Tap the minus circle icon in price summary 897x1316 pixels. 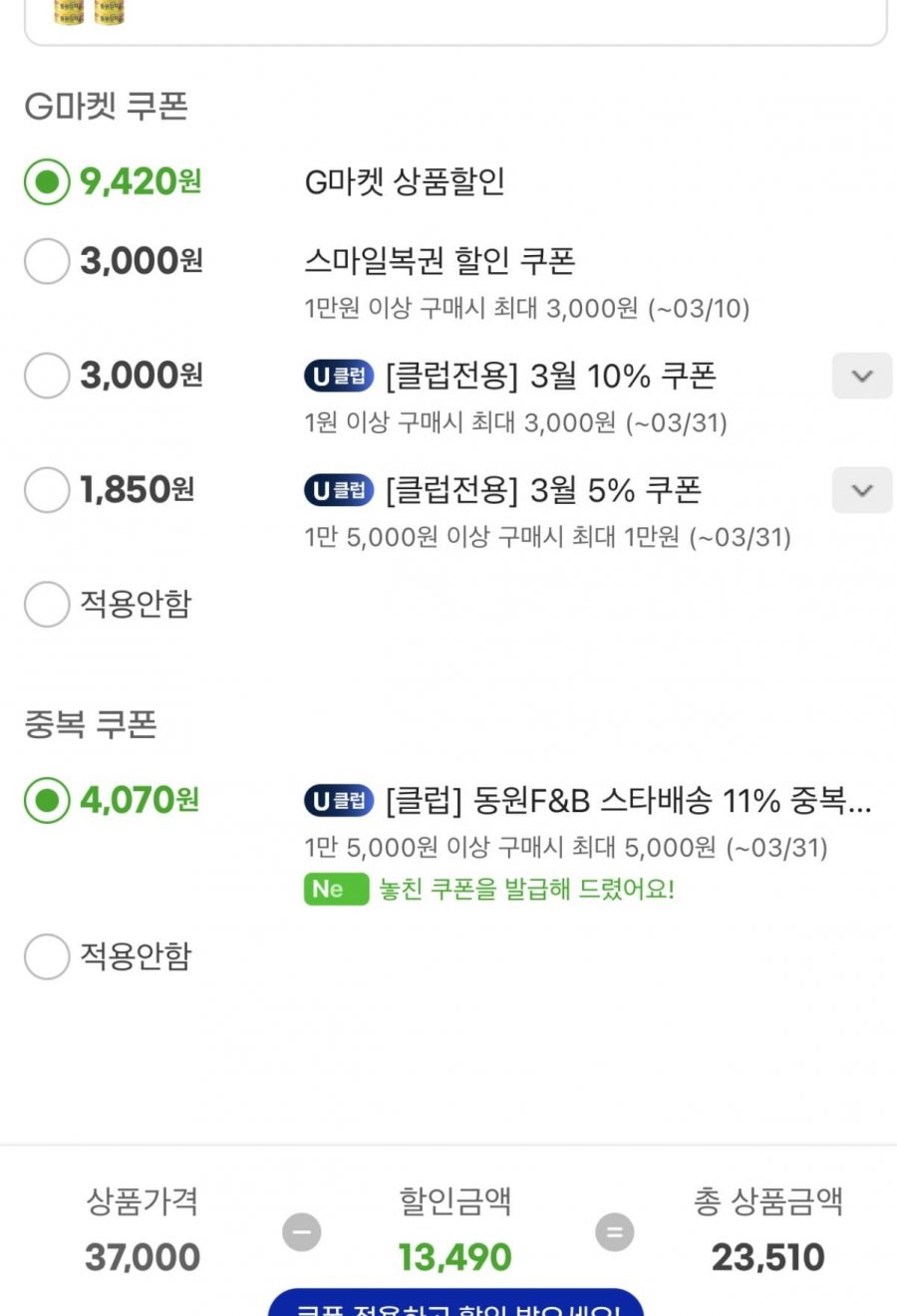pos(301,1232)
